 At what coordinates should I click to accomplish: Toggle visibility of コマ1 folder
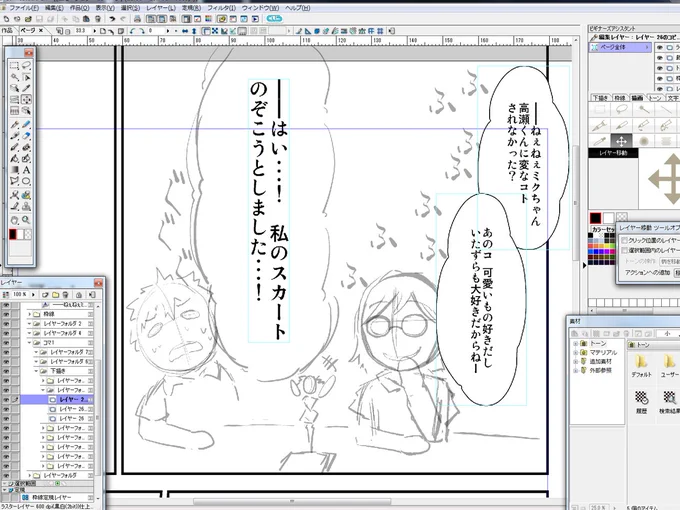point(6,343)
